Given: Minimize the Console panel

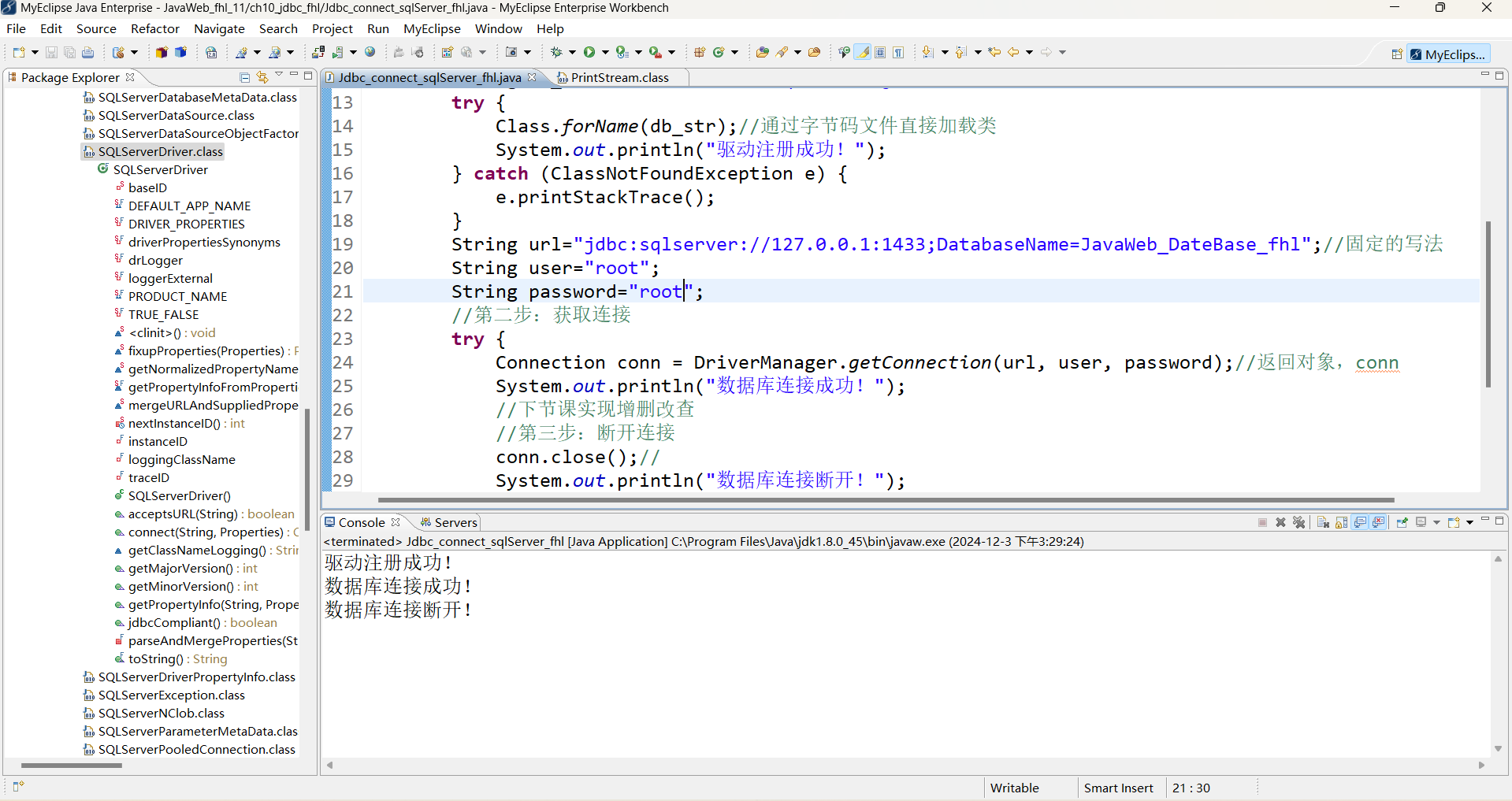Looking at the screenshot, I should pos(1484,520).
